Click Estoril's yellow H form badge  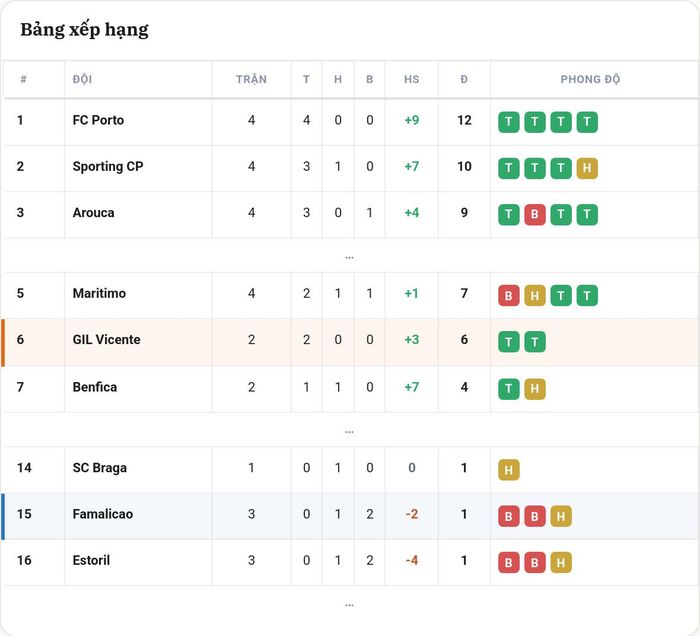pos(561,562)
